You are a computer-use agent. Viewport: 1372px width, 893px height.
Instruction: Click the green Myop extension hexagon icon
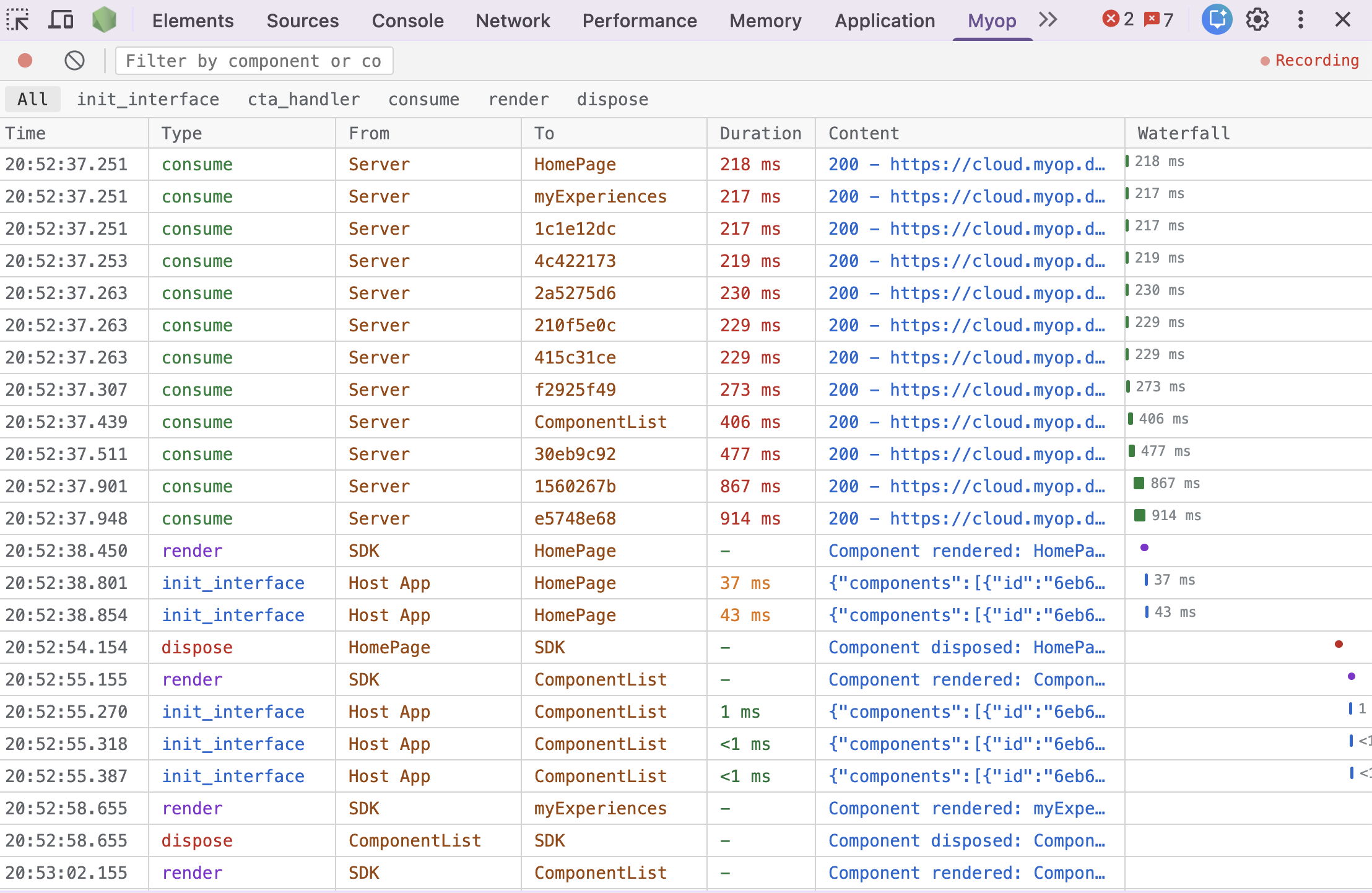coord(104,19)
